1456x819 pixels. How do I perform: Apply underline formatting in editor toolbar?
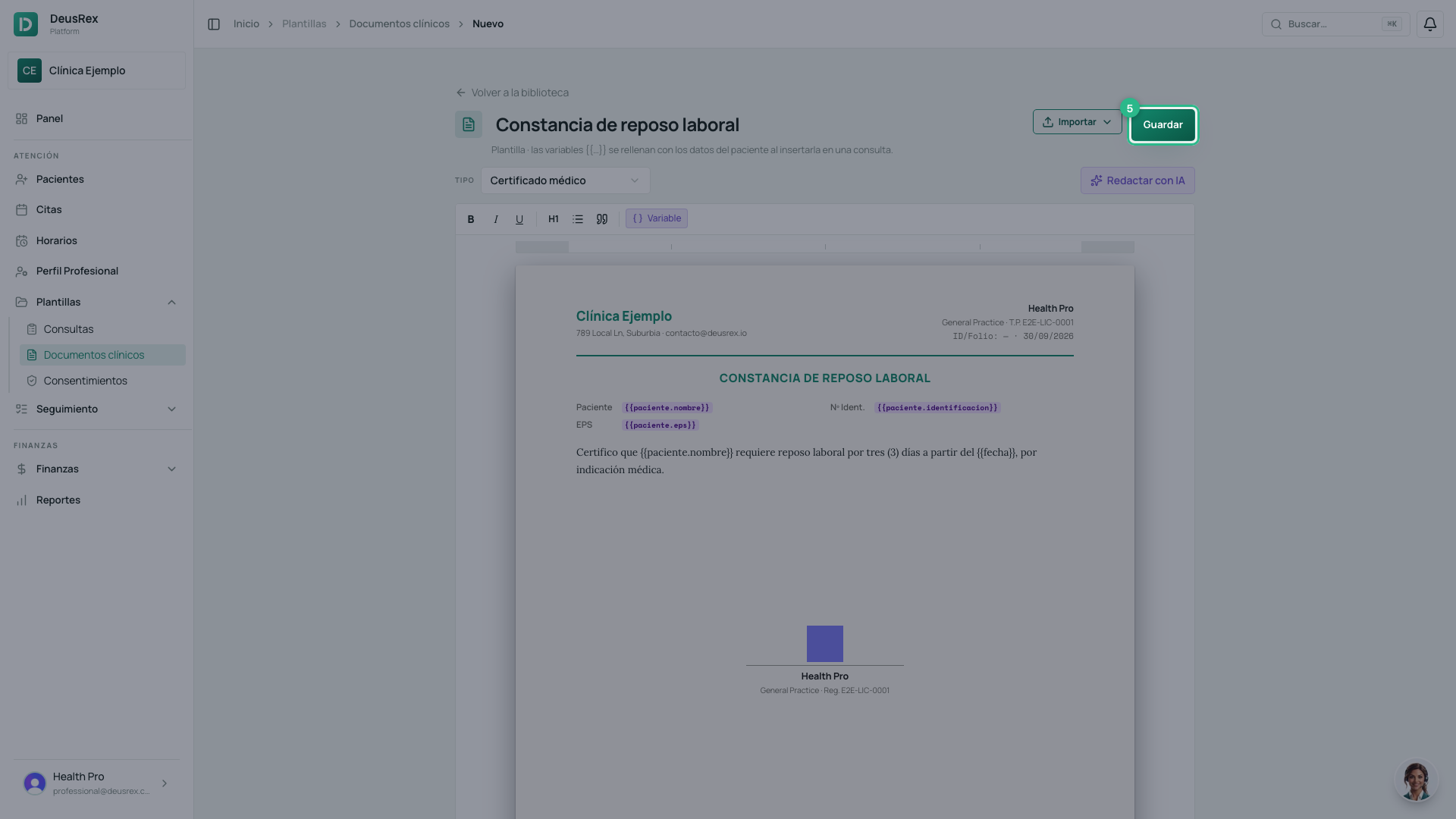(x=519, y=219)
